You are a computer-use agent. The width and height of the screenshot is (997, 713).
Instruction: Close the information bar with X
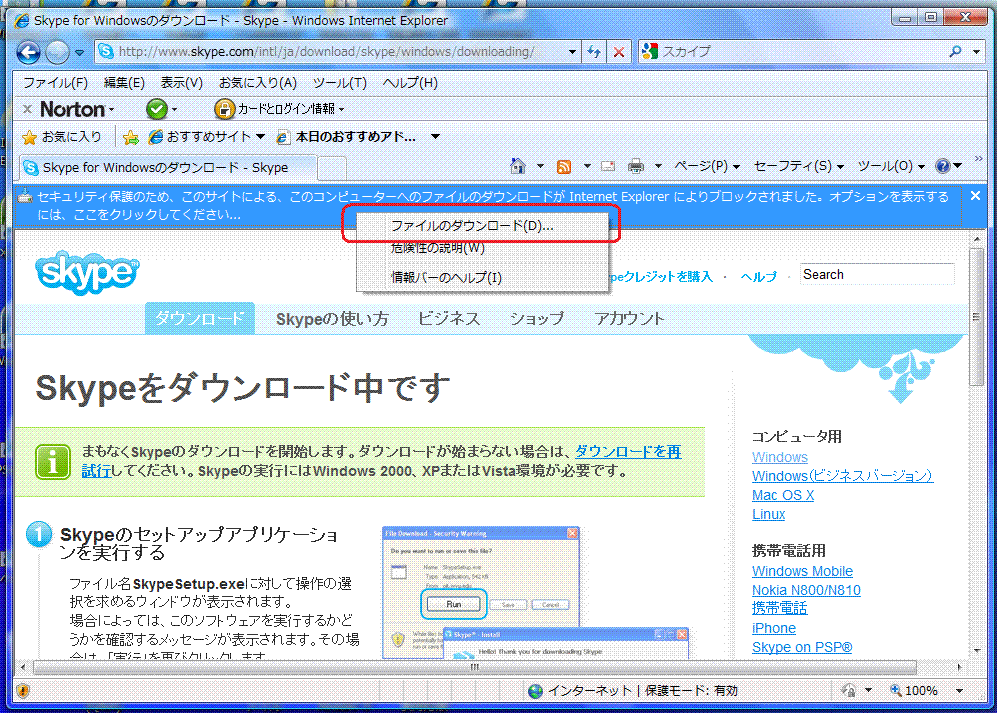pos(975,196)
